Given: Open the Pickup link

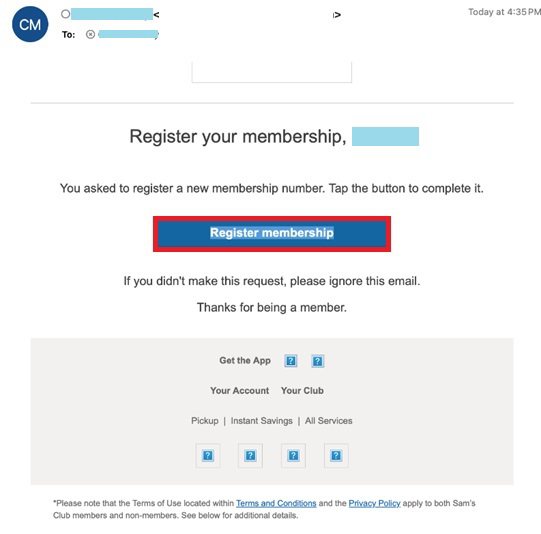Looking at the screenshot, I should [x=205, y=421].
